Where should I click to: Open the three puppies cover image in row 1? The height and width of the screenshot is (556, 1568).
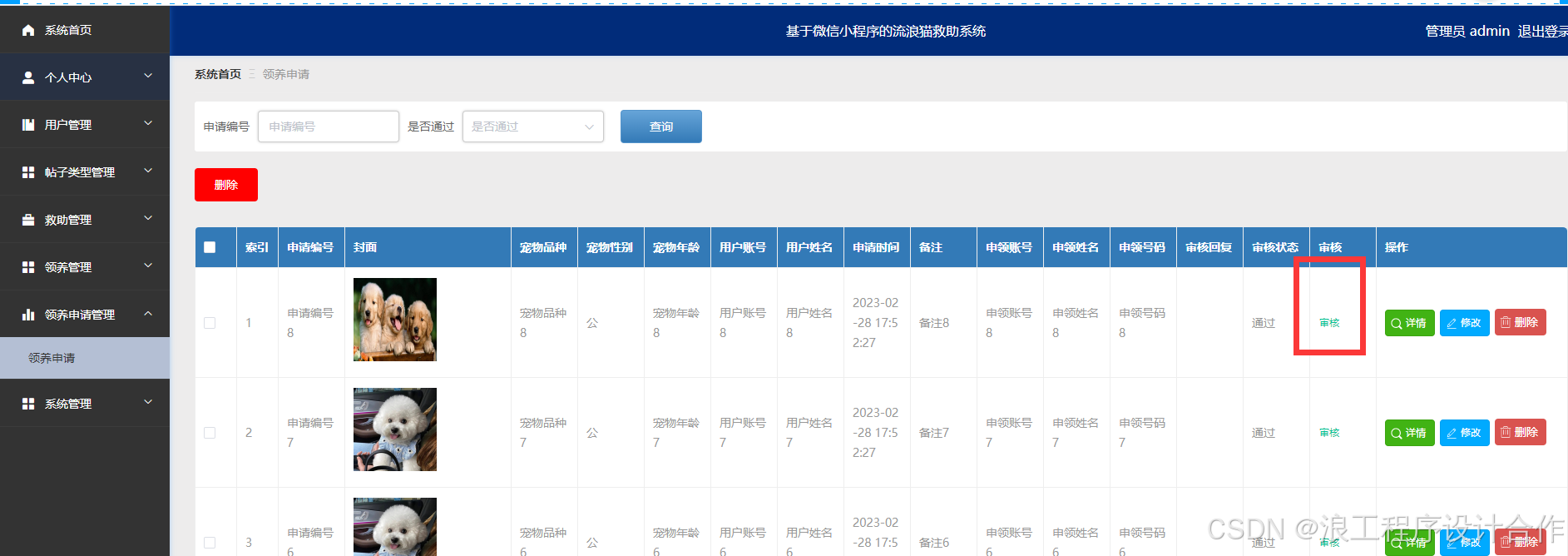pos(395,320)
